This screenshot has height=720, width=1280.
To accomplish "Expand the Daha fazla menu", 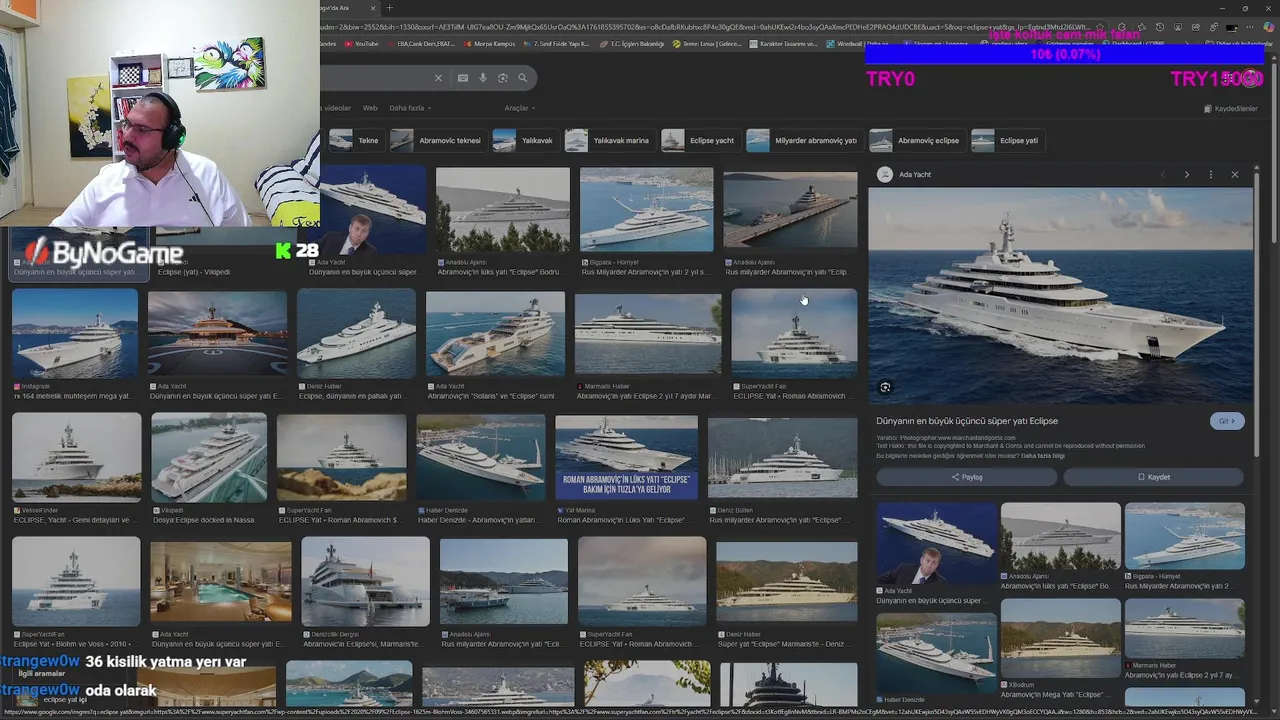I will pyautogui.click(x=410, y=108).
